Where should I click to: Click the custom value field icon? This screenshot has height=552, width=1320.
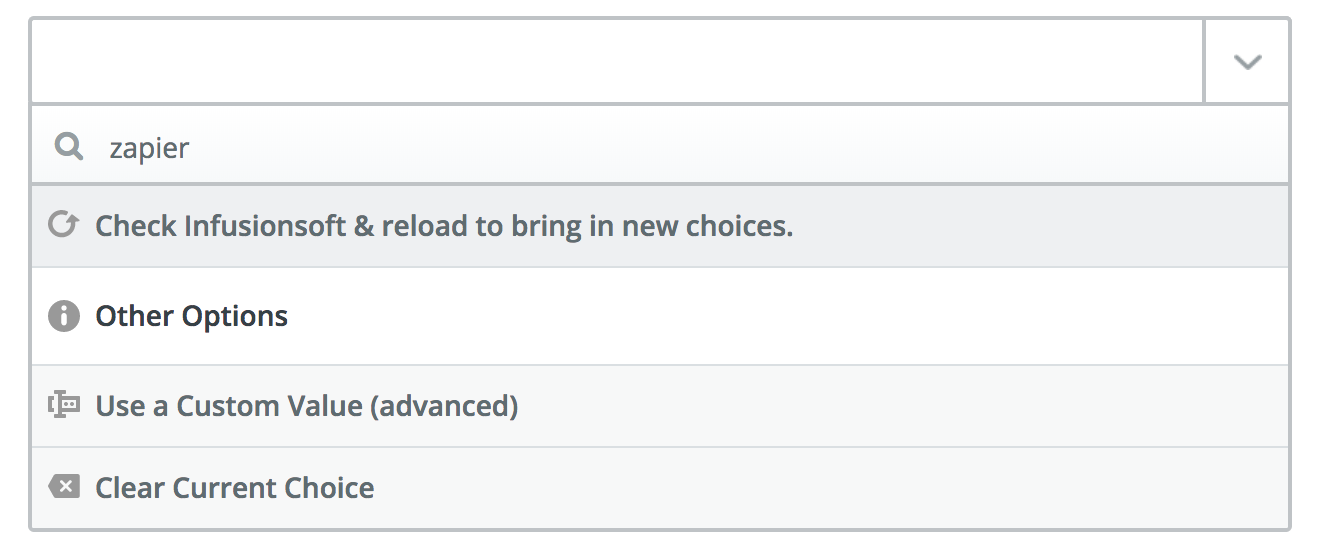tap(64, 406)
